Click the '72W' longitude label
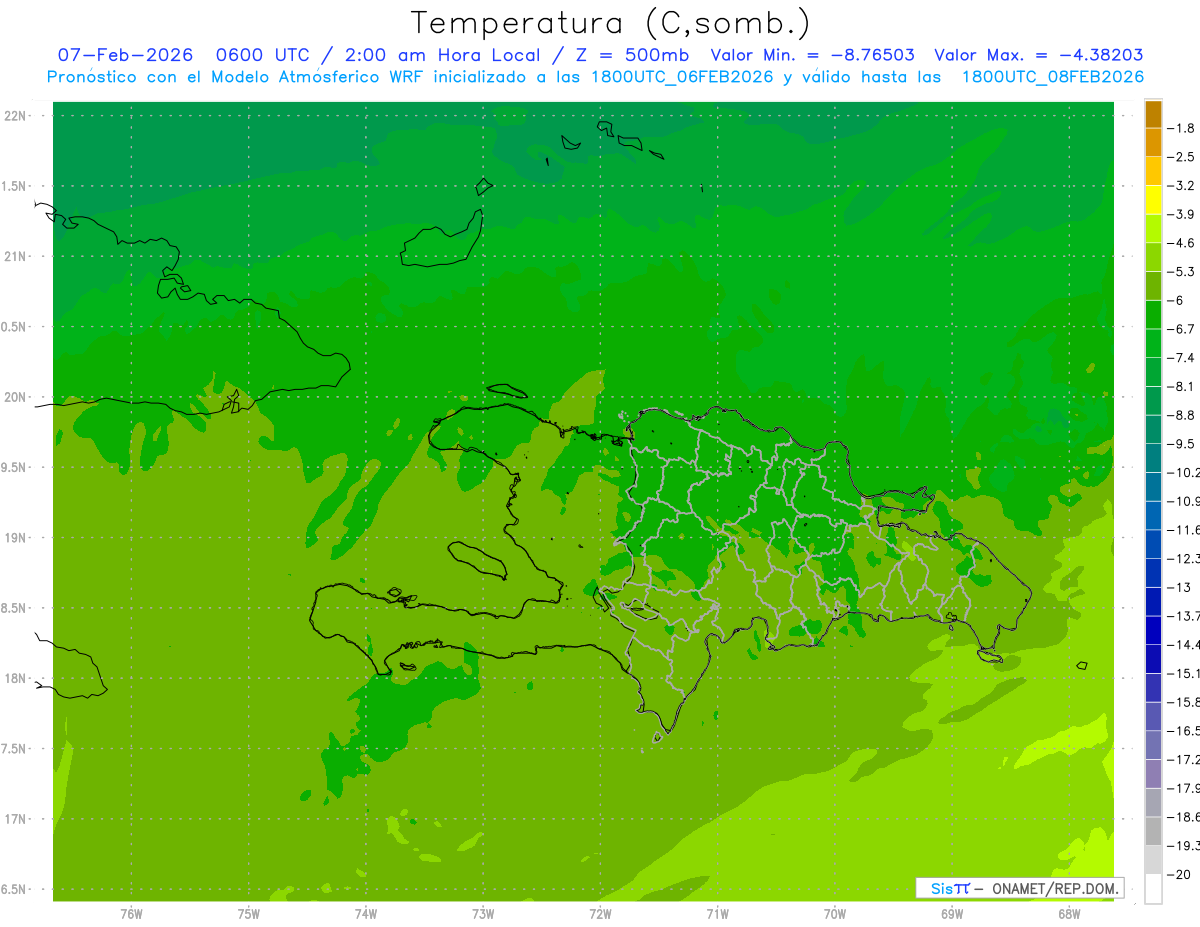 coord(601,913)
